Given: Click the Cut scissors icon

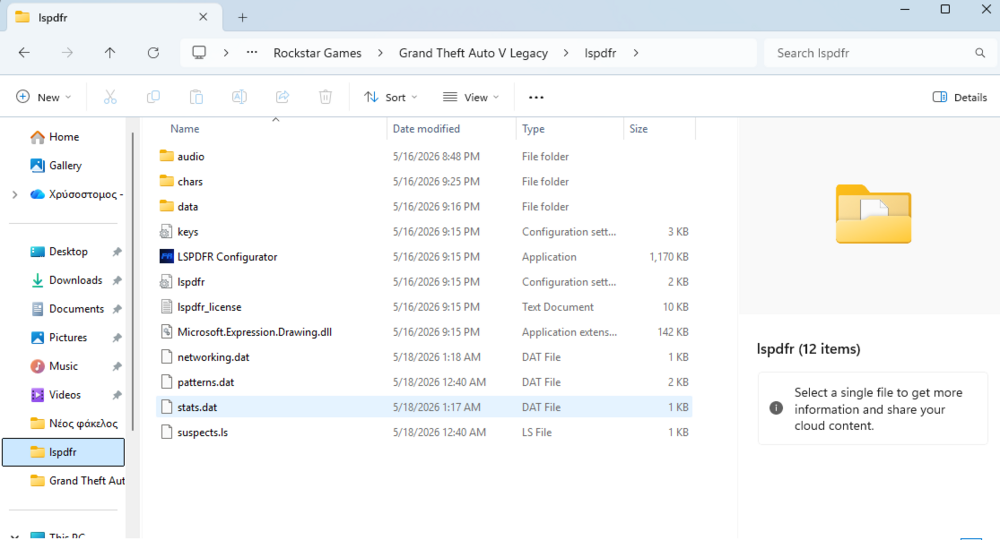Looking at the screenshot, I should pyautogui.click(x=110, y=97).
